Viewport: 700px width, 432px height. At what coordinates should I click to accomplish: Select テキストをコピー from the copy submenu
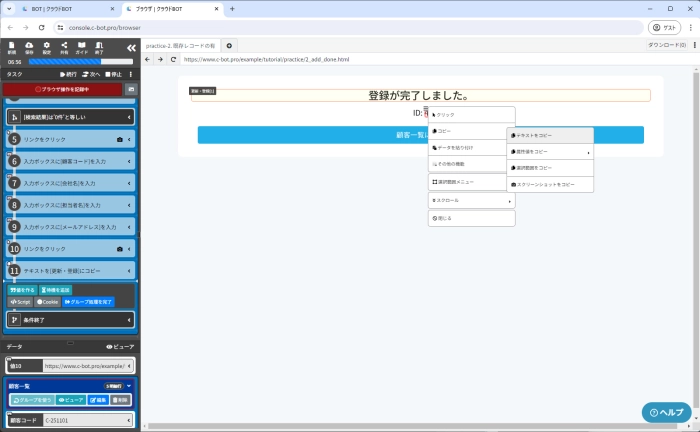pos(549,135)
